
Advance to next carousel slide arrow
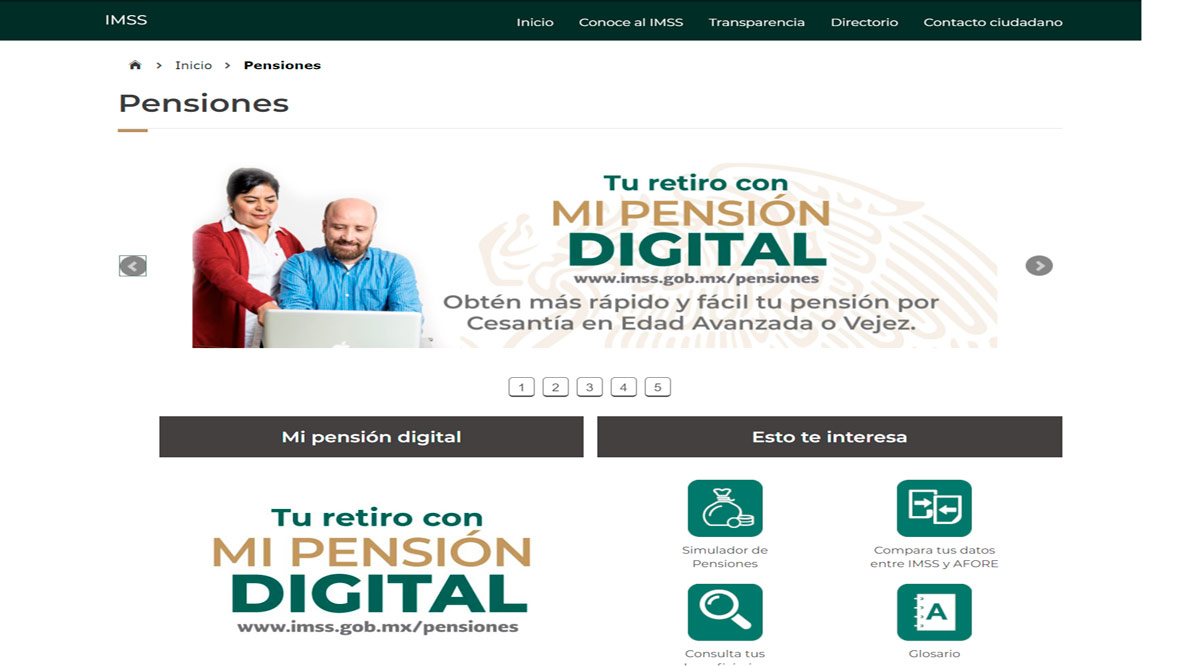1039,266
